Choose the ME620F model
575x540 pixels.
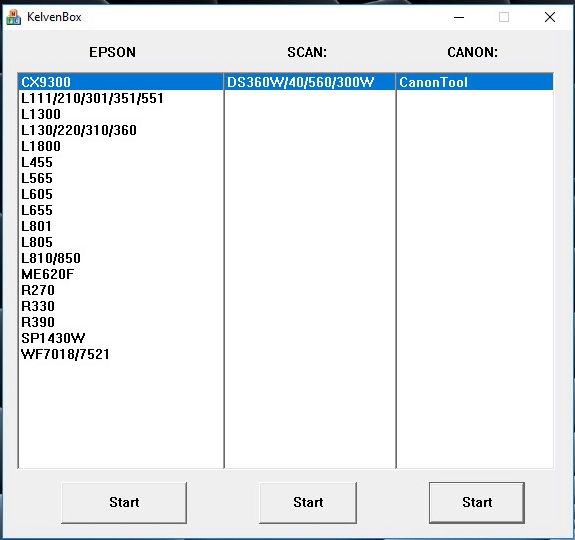[x=121, y=274]
